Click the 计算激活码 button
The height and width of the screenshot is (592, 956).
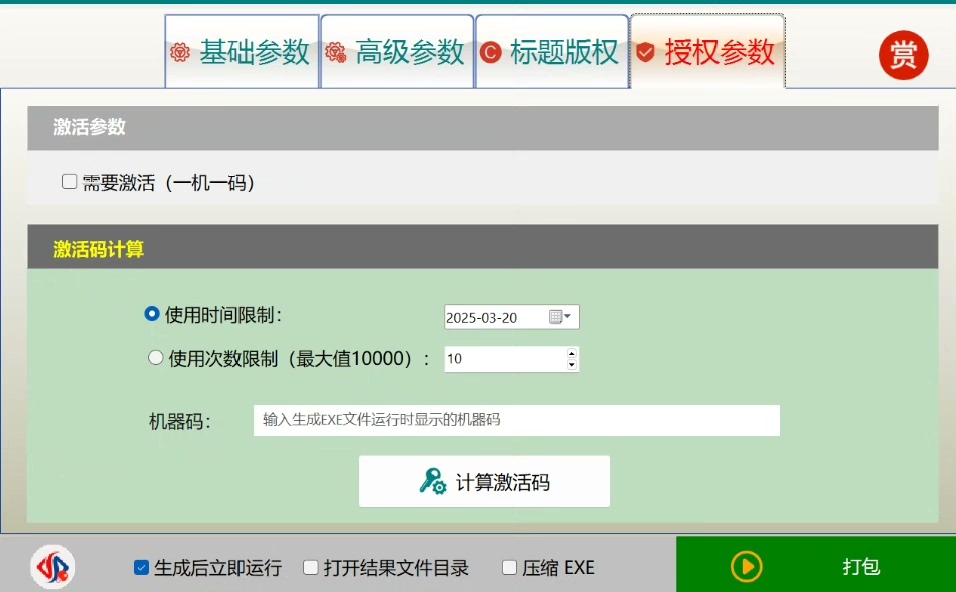tap(484, 481)
